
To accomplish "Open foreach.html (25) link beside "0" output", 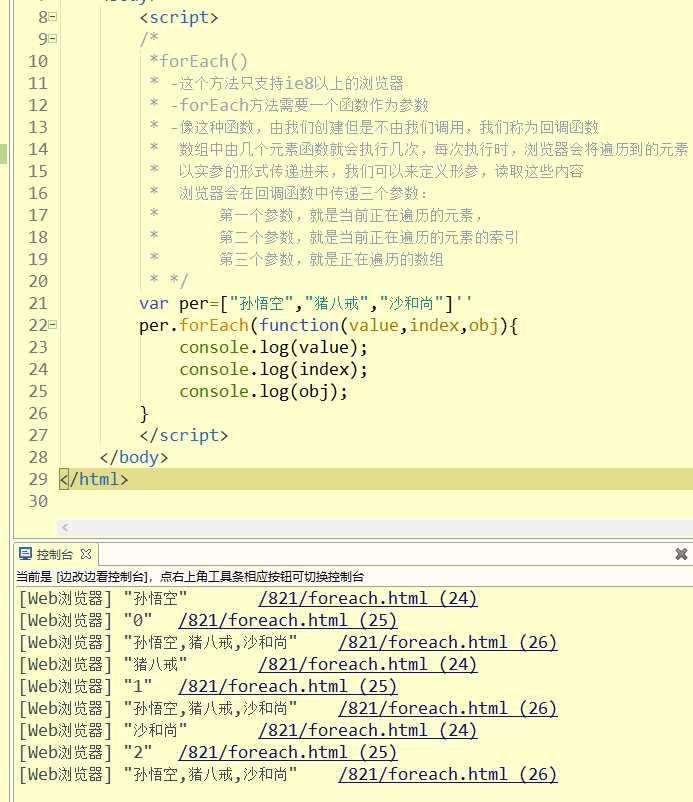I will pos(288,620).
